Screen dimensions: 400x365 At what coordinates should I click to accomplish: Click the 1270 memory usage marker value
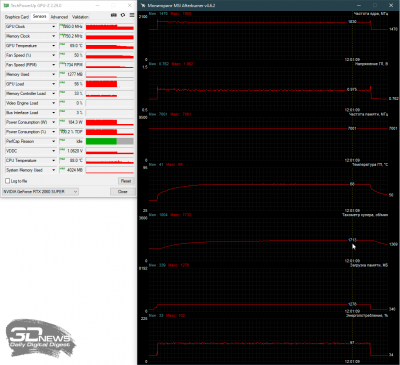[352, 304]
